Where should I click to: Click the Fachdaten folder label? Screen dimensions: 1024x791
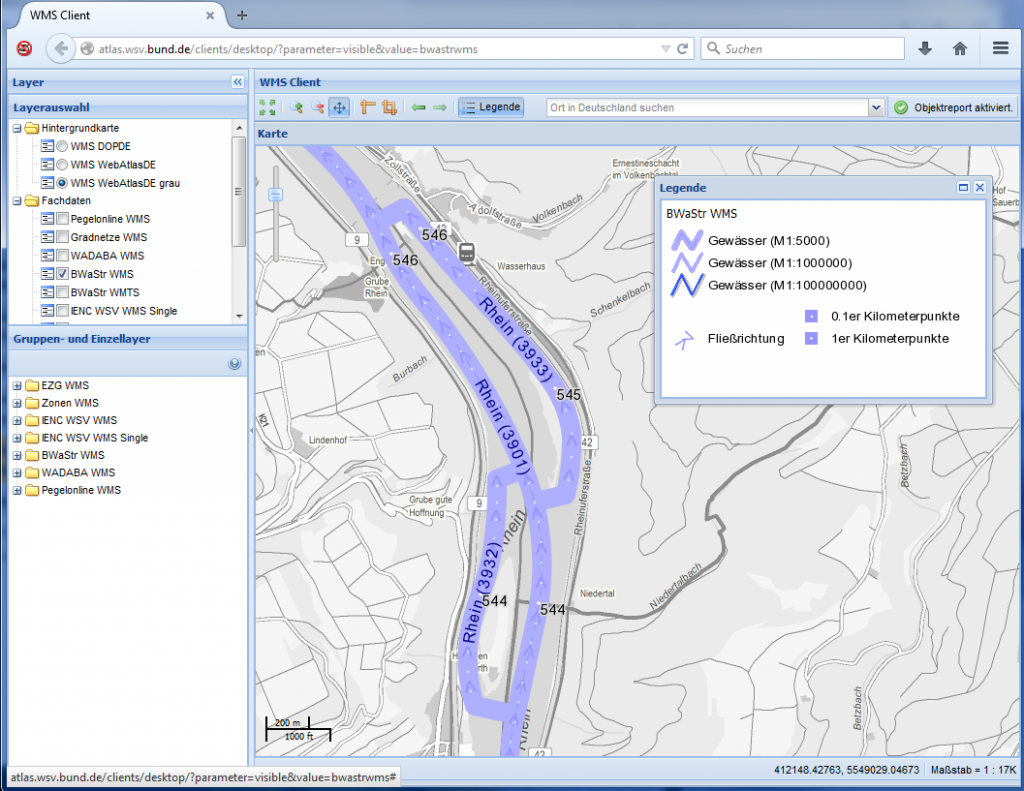[x=66, y=201]
